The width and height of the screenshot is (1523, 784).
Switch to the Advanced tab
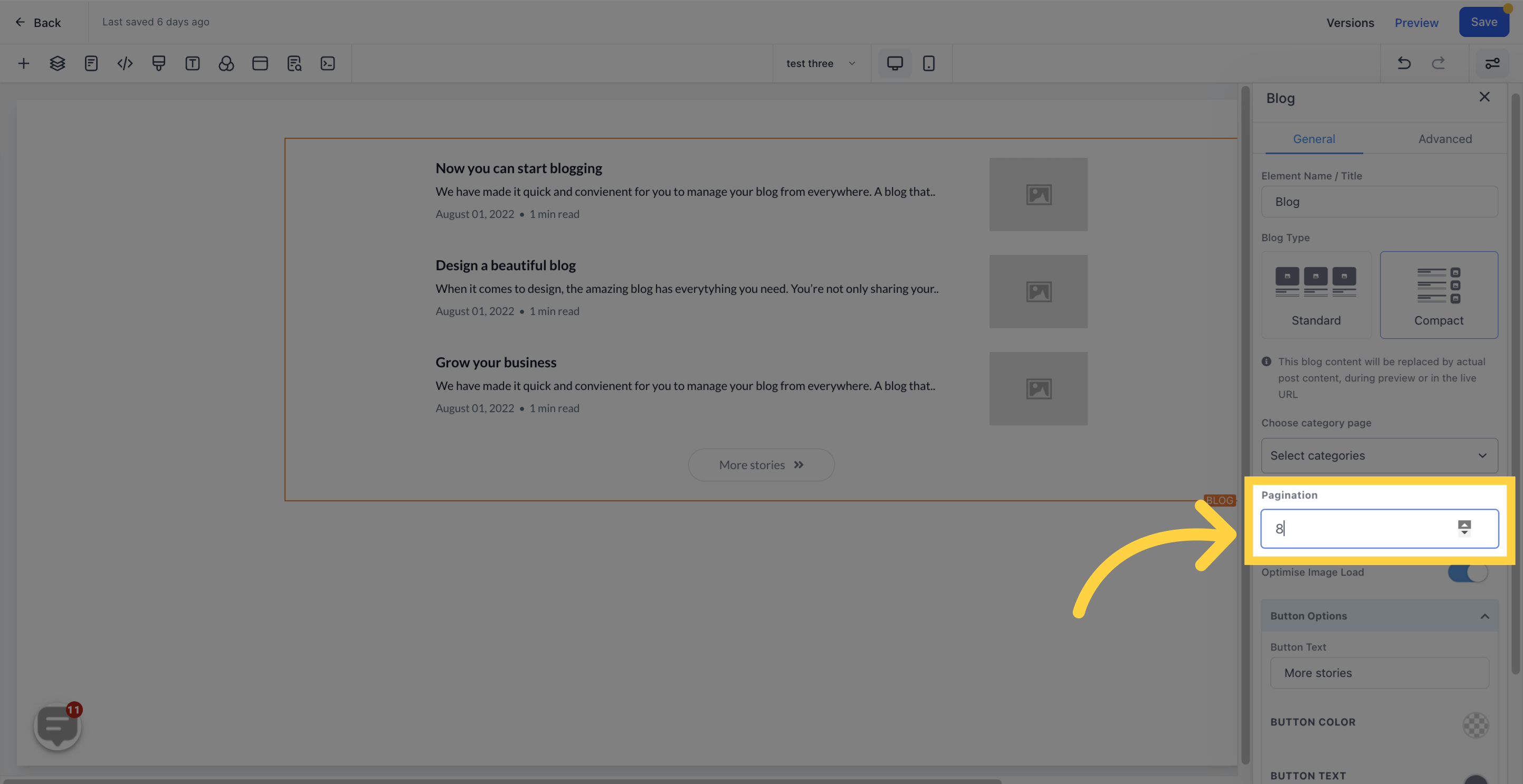(1445, 138)
